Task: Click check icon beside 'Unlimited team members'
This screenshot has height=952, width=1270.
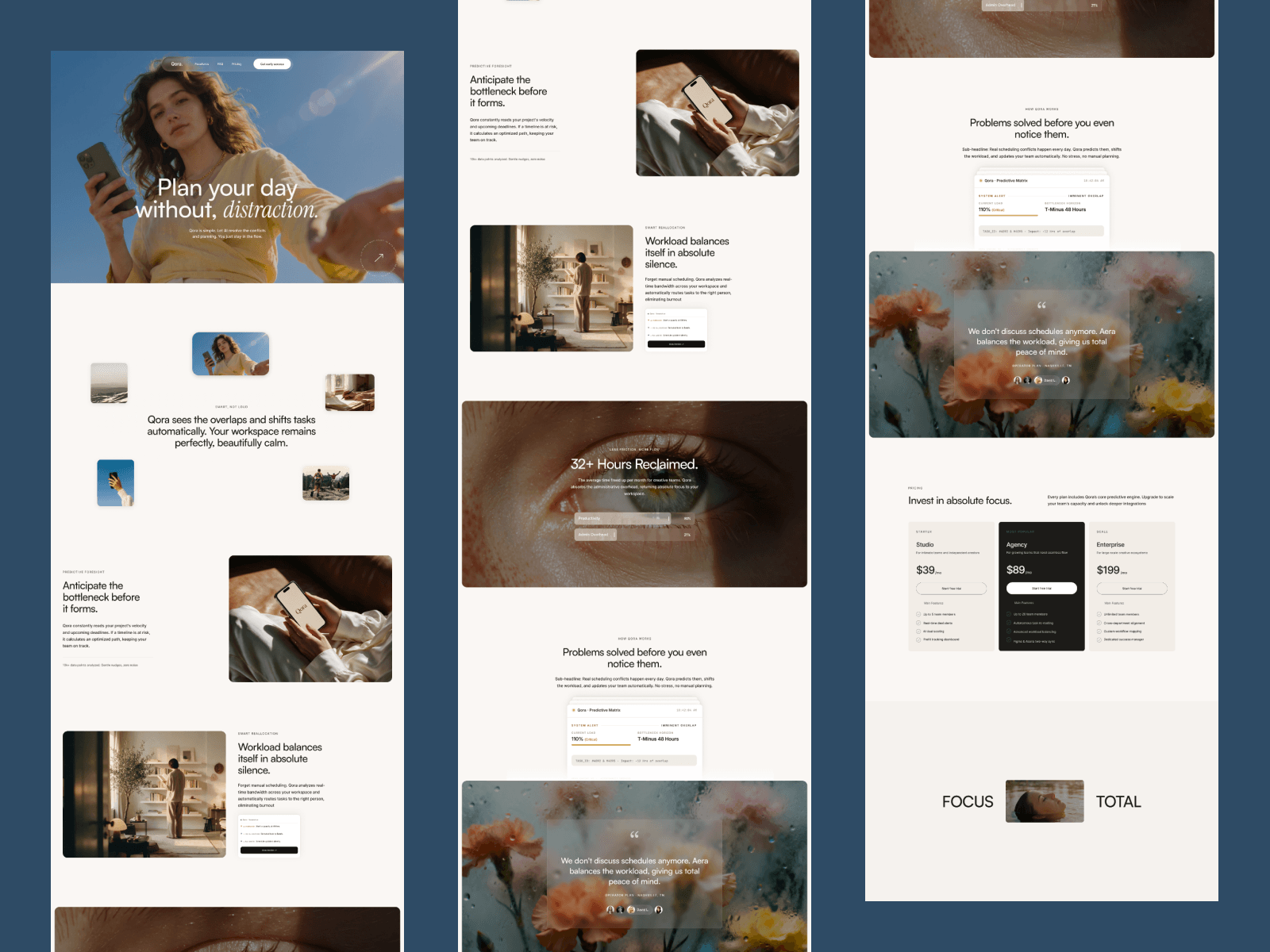Action: 1099,614
